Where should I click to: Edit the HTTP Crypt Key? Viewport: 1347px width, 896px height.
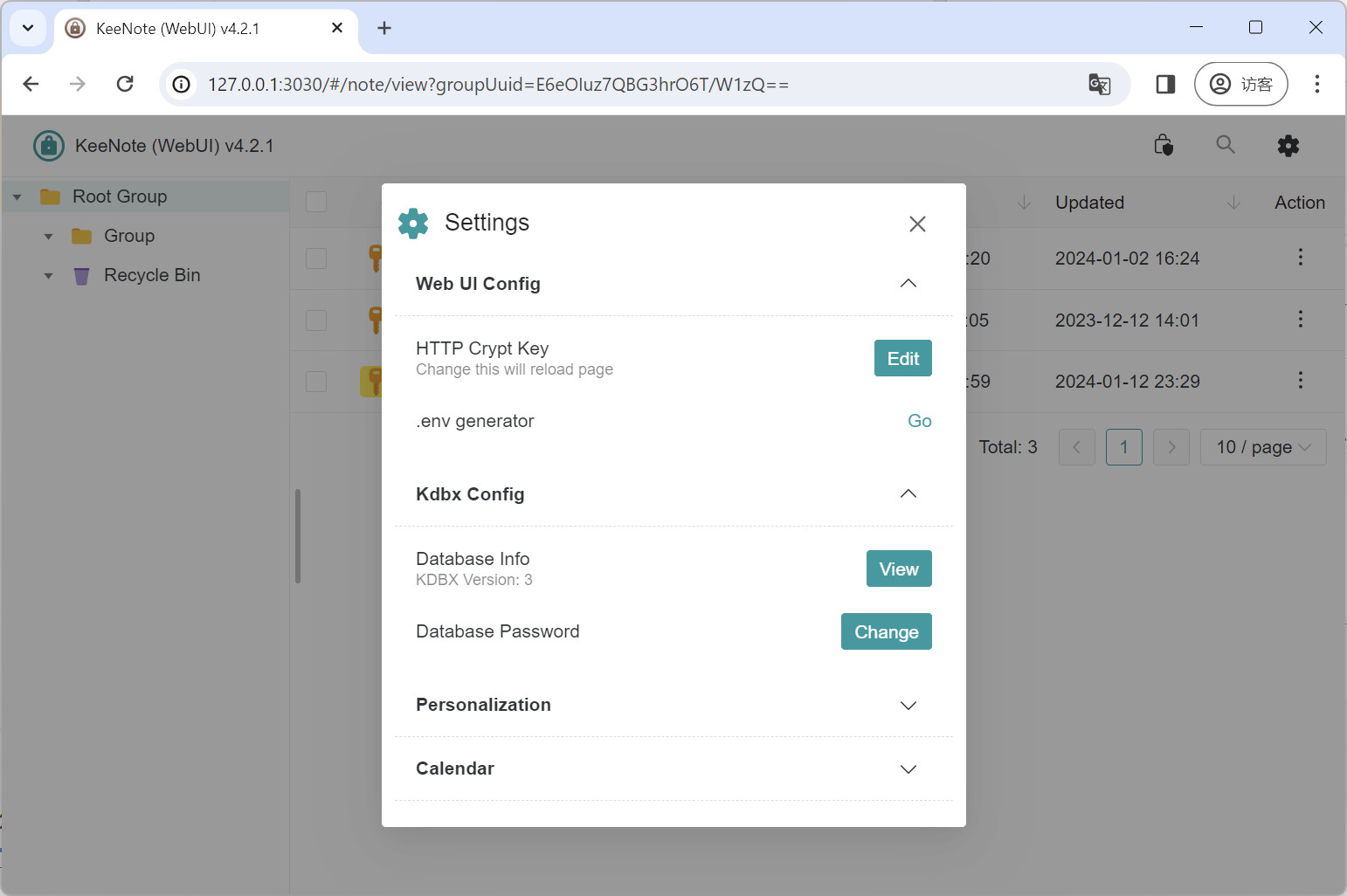(x=902, y=358)
